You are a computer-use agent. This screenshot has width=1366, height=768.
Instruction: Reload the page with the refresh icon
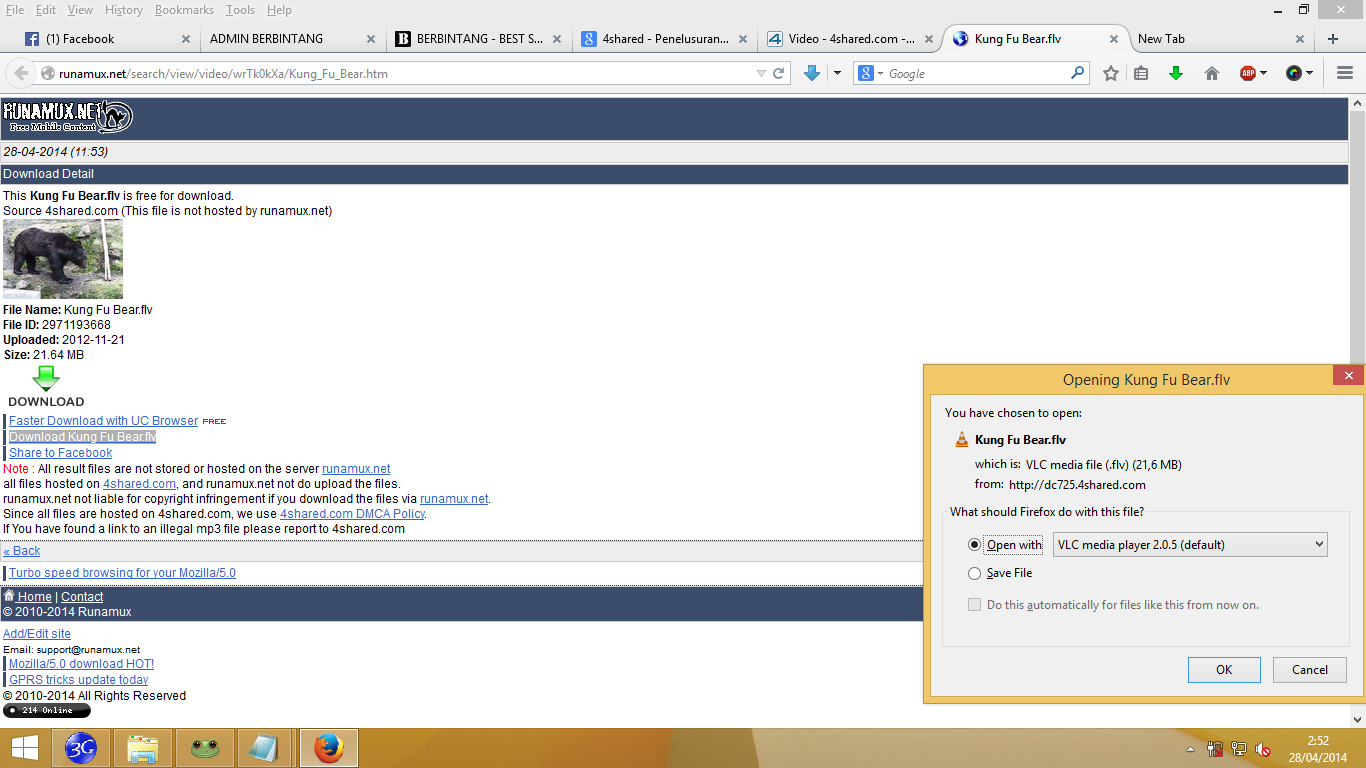point(779,73)
